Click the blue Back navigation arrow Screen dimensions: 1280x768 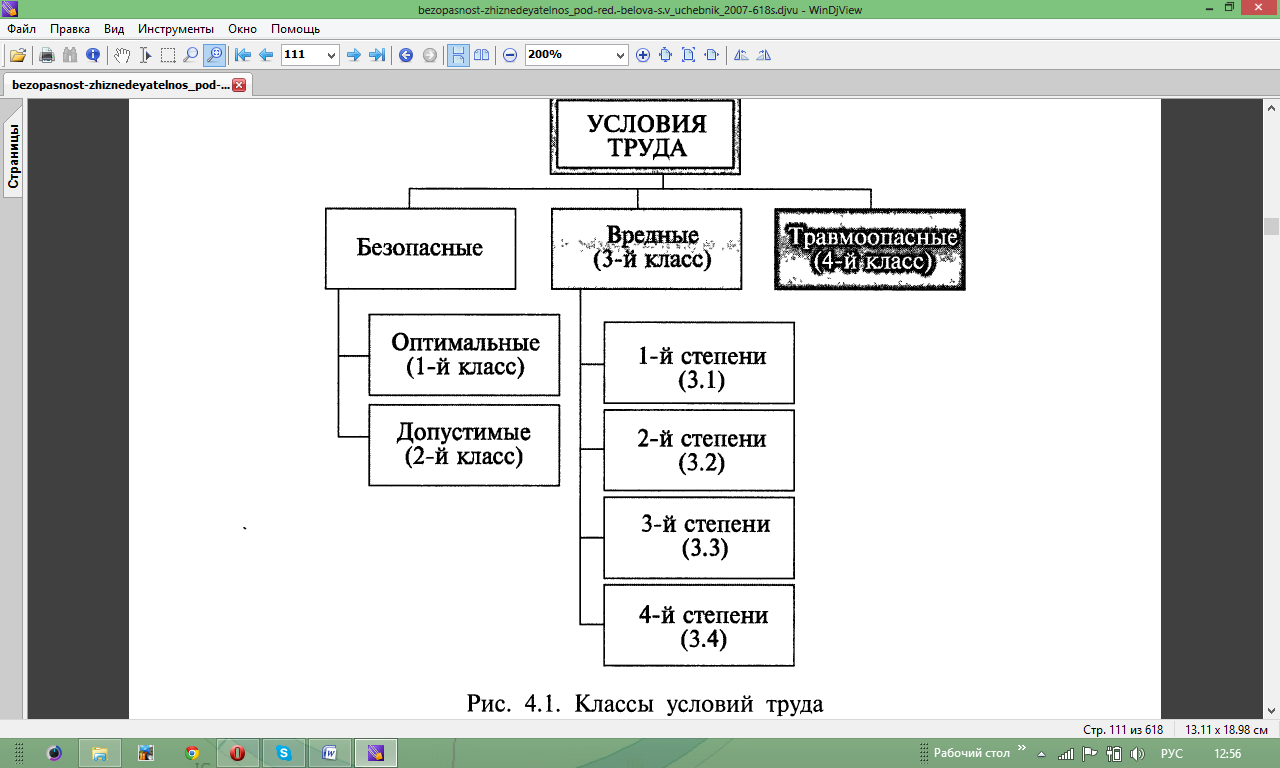click(406, 55)
